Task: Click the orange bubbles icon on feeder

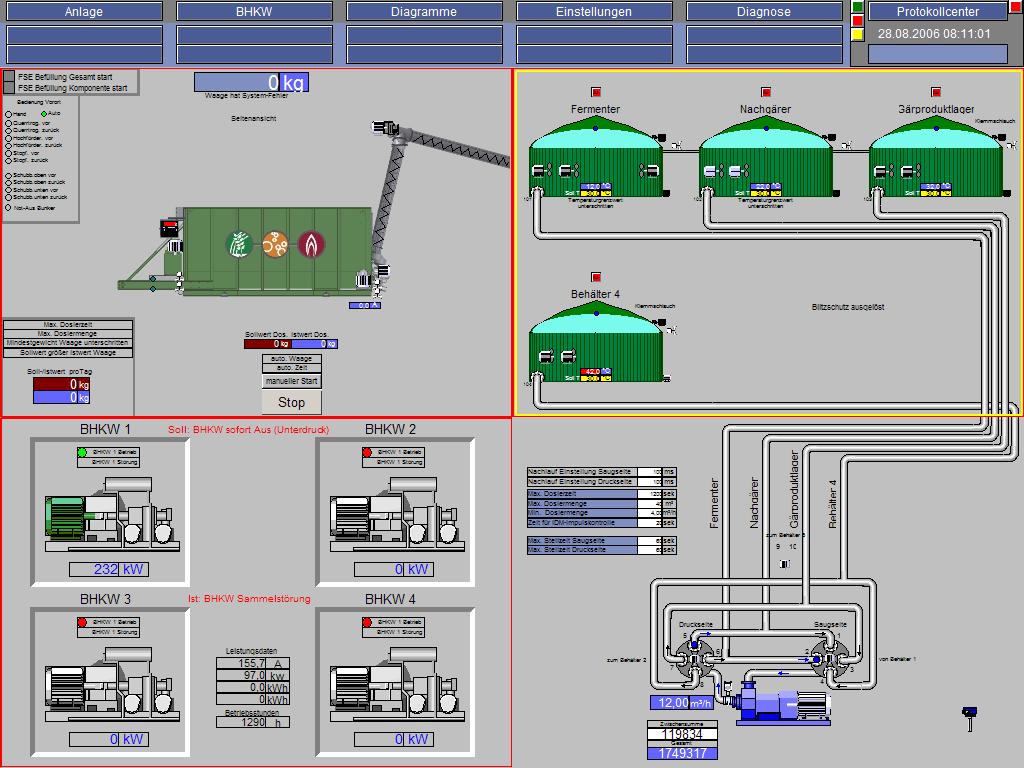Action: pos(276,244)
